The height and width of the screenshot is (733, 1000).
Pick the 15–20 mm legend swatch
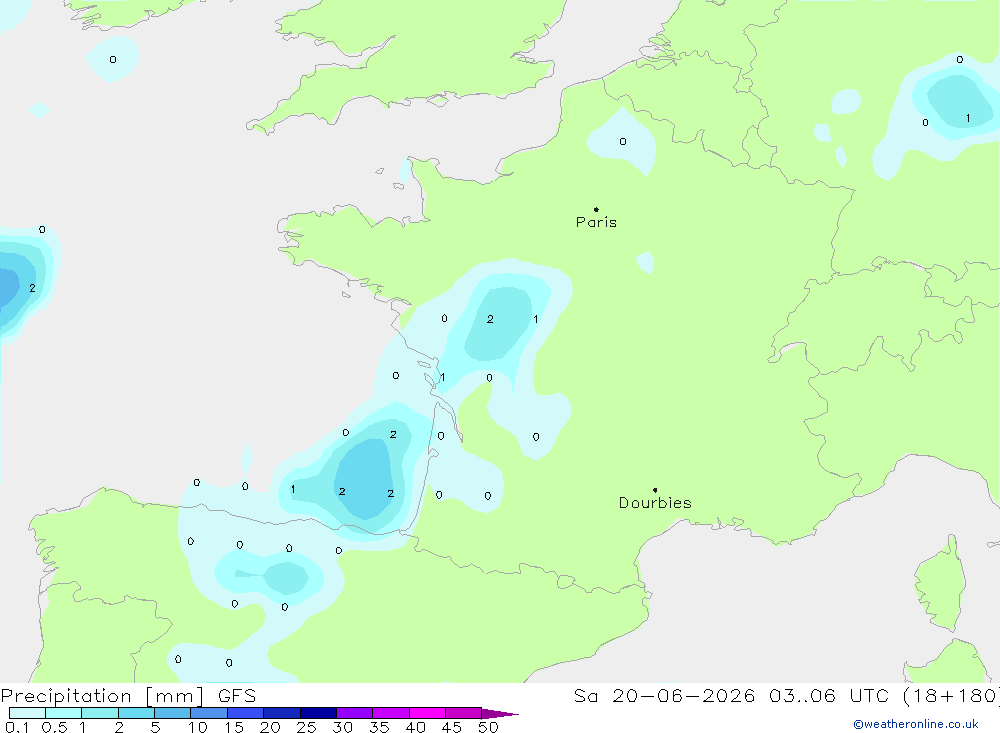point(246,713)
